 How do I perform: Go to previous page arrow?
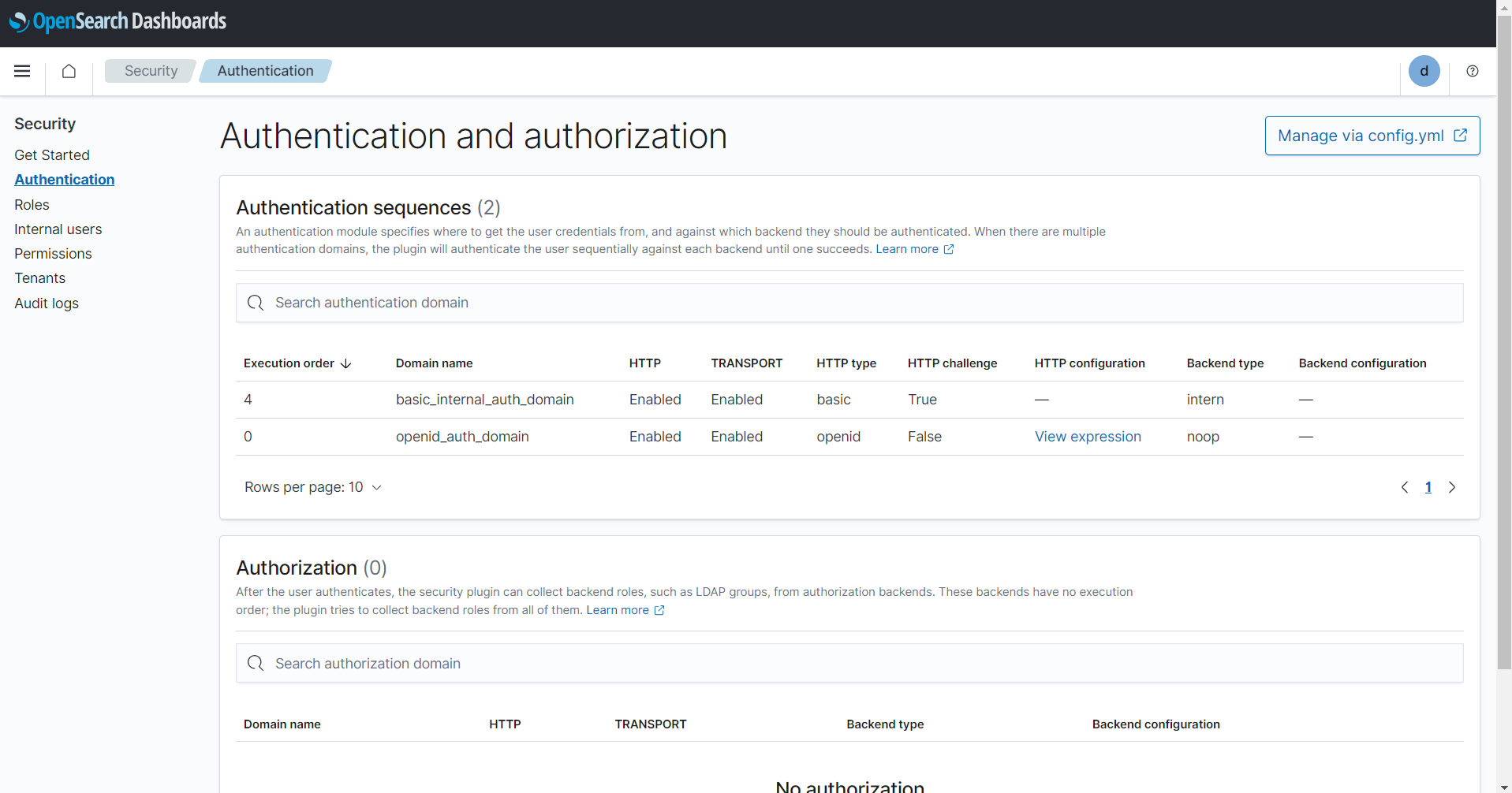[x=1405, y=487]
